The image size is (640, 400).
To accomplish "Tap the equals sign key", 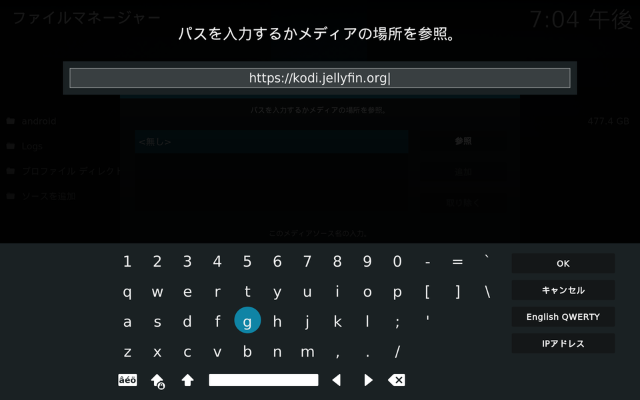I will [x=457, y=262].
